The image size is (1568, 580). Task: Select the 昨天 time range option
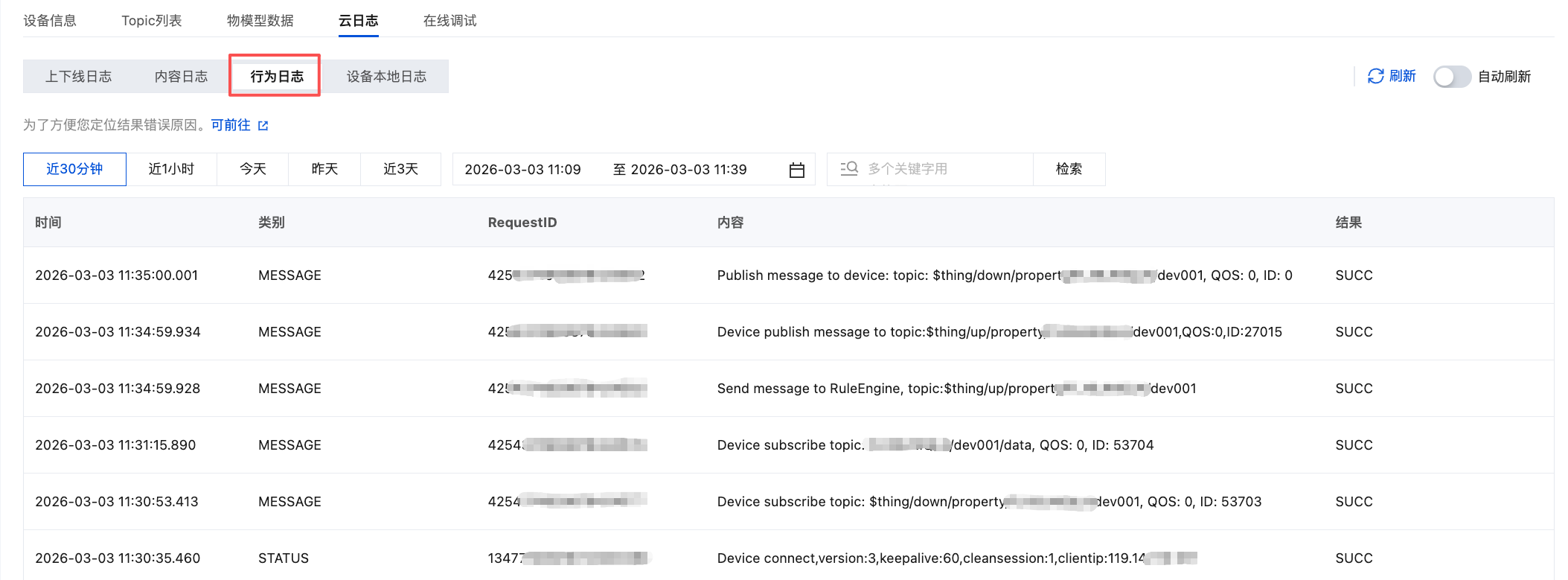tap(324, 169)
